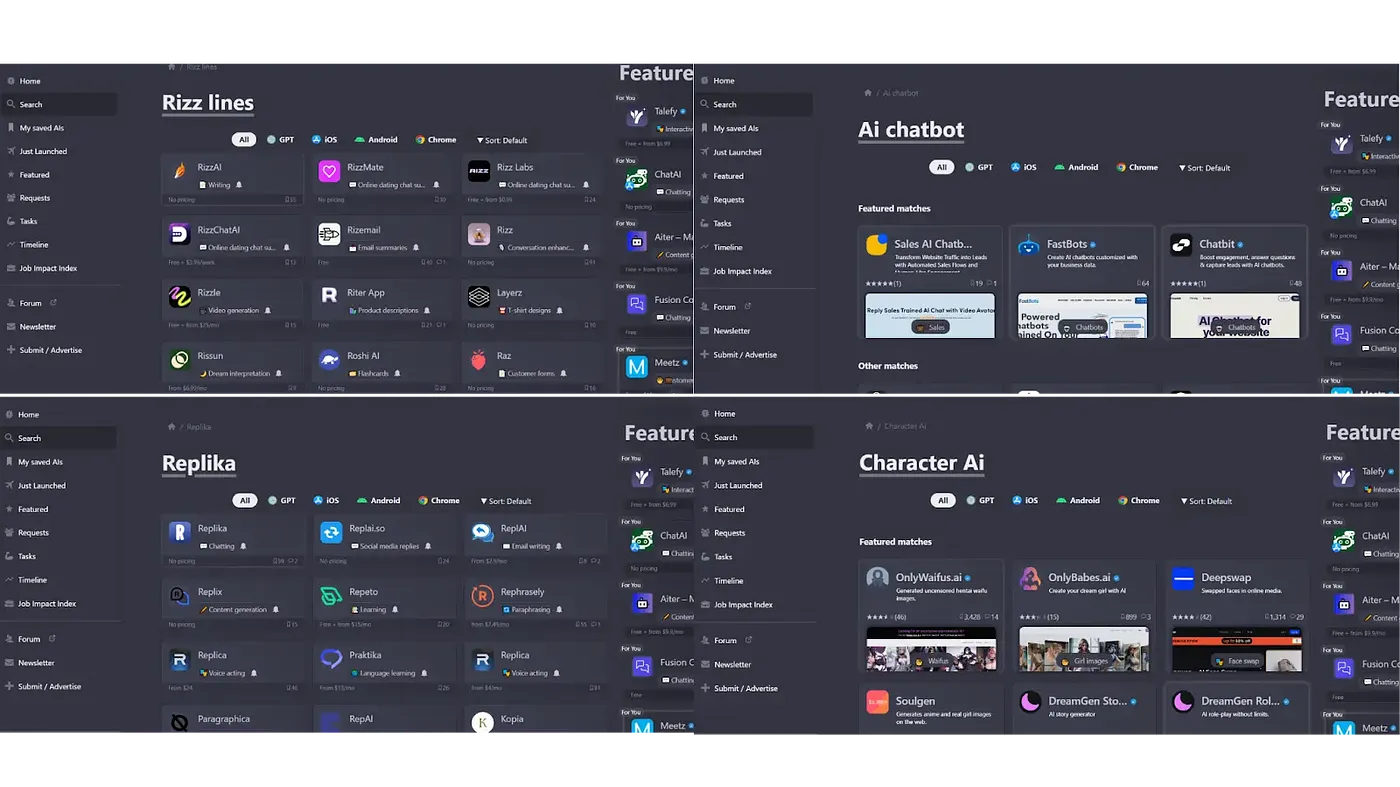
Task: Toggle the bell next to RizzAI's Writing tag
Action: [239, 185]
